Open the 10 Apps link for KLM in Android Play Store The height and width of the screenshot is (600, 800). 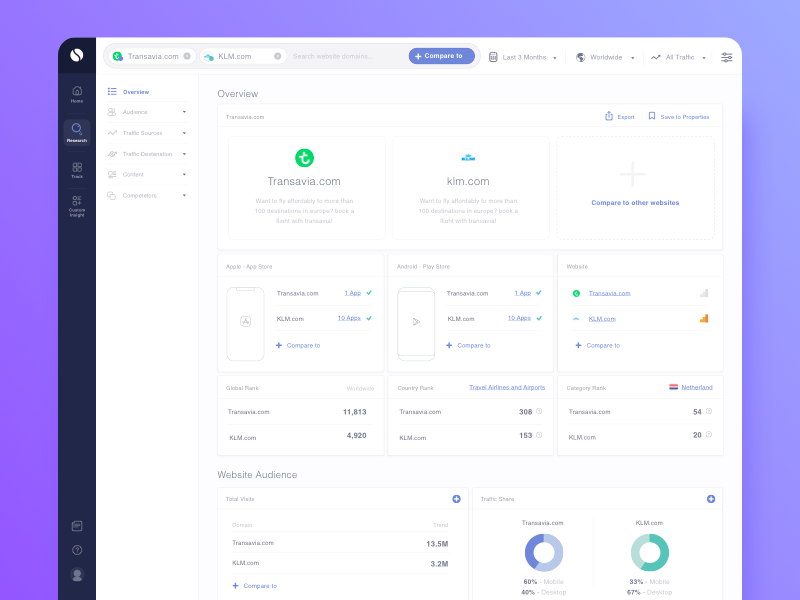pyautogui.click(x=519, y=318)
